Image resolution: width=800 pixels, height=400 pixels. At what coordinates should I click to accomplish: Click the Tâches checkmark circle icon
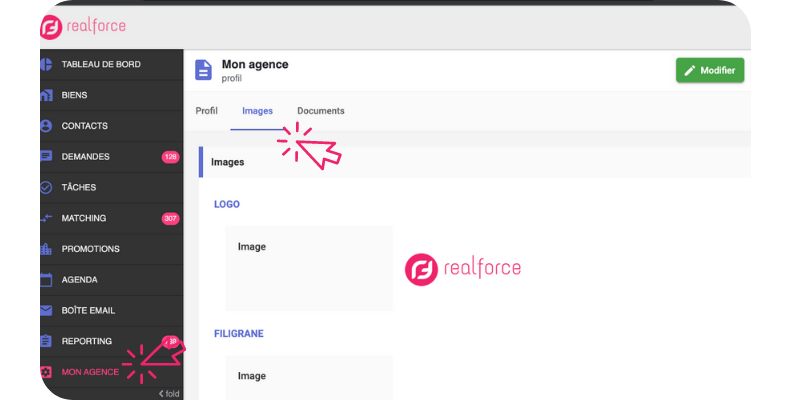(46, 187)
